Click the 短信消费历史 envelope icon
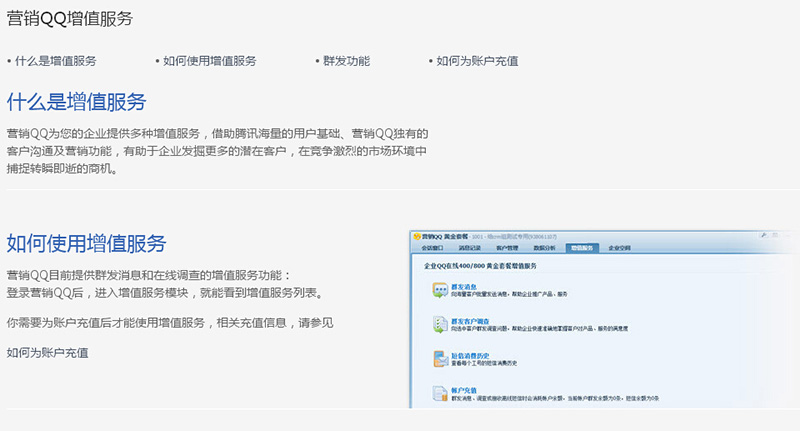The image size is (800, 431). [x=440, y=359]
